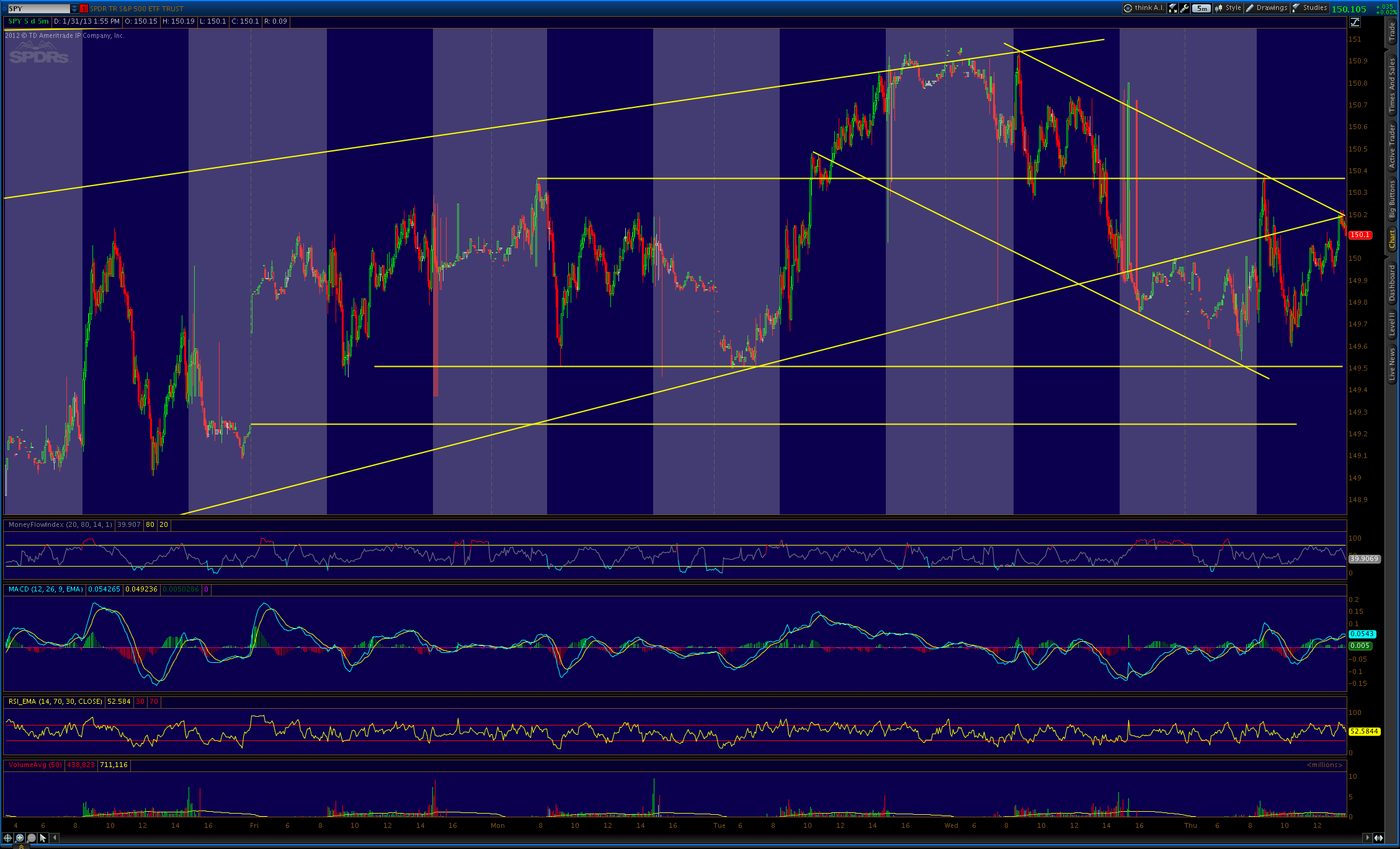Screen dimensions: 1400x849
Task: Click the MoneyFlowIndex study label
Action: pos(60,525)
